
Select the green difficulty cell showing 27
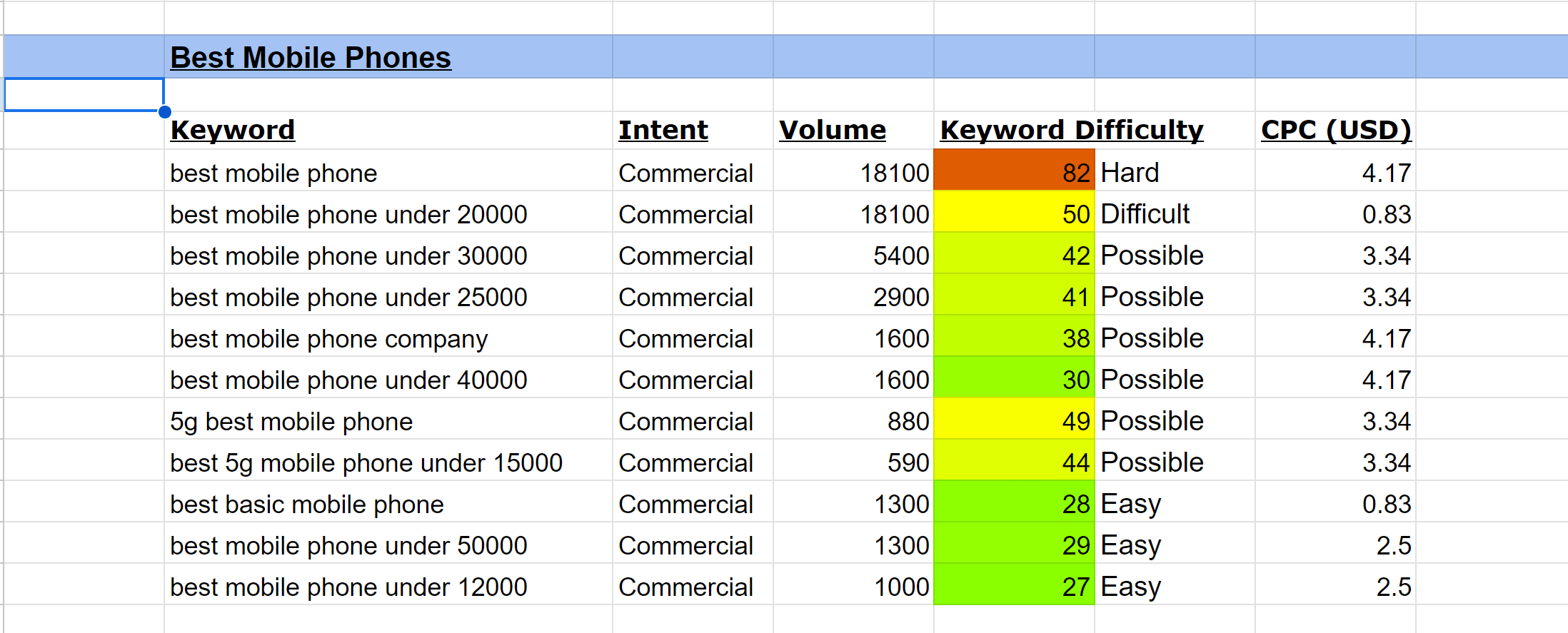[x=1014, y=586]
